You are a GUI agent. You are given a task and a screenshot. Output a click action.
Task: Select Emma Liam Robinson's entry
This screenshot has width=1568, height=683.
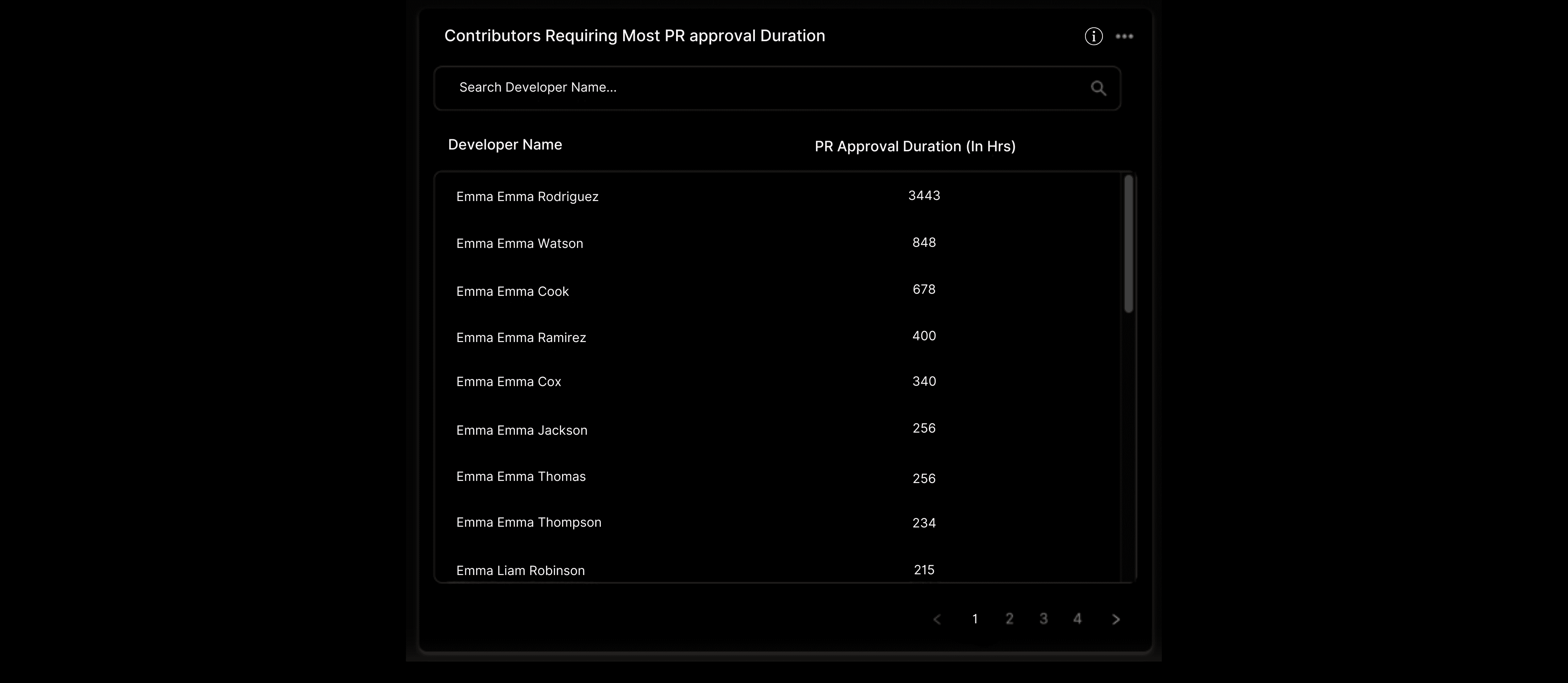pos(520,570)
